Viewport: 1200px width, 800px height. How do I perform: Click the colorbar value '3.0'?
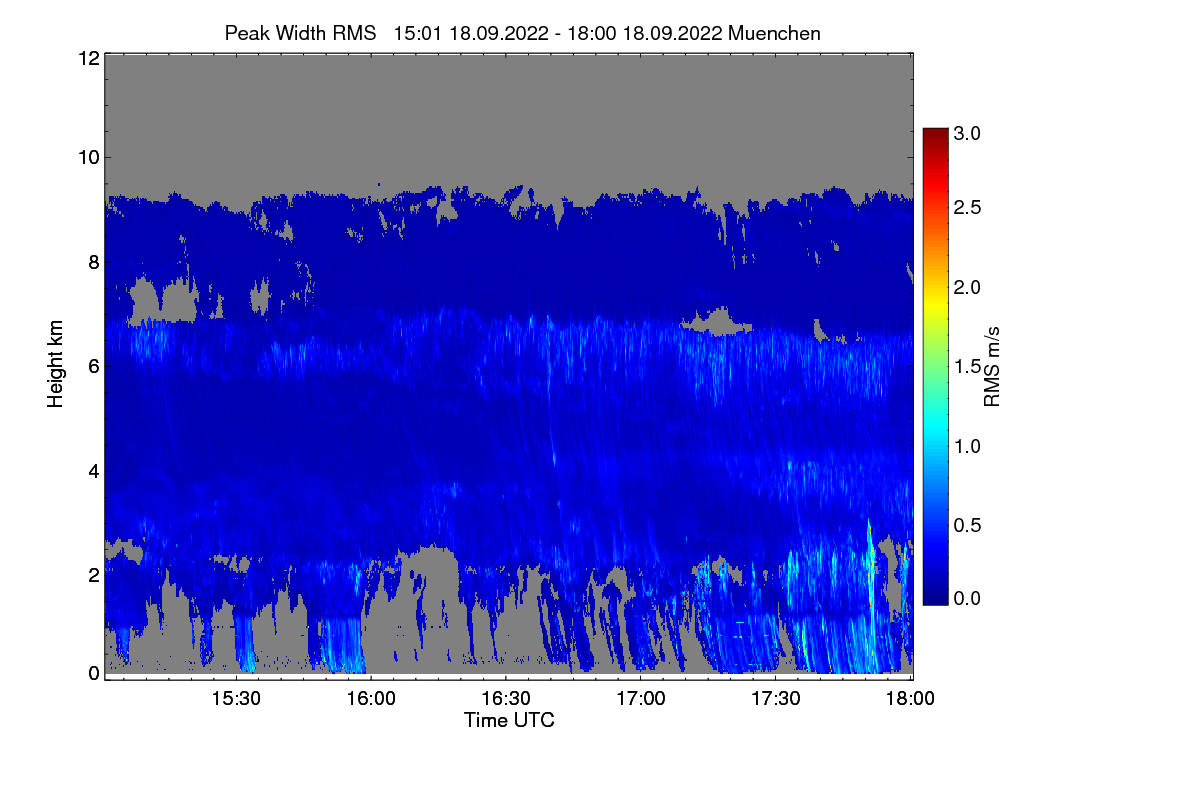(x=966, y=133)
